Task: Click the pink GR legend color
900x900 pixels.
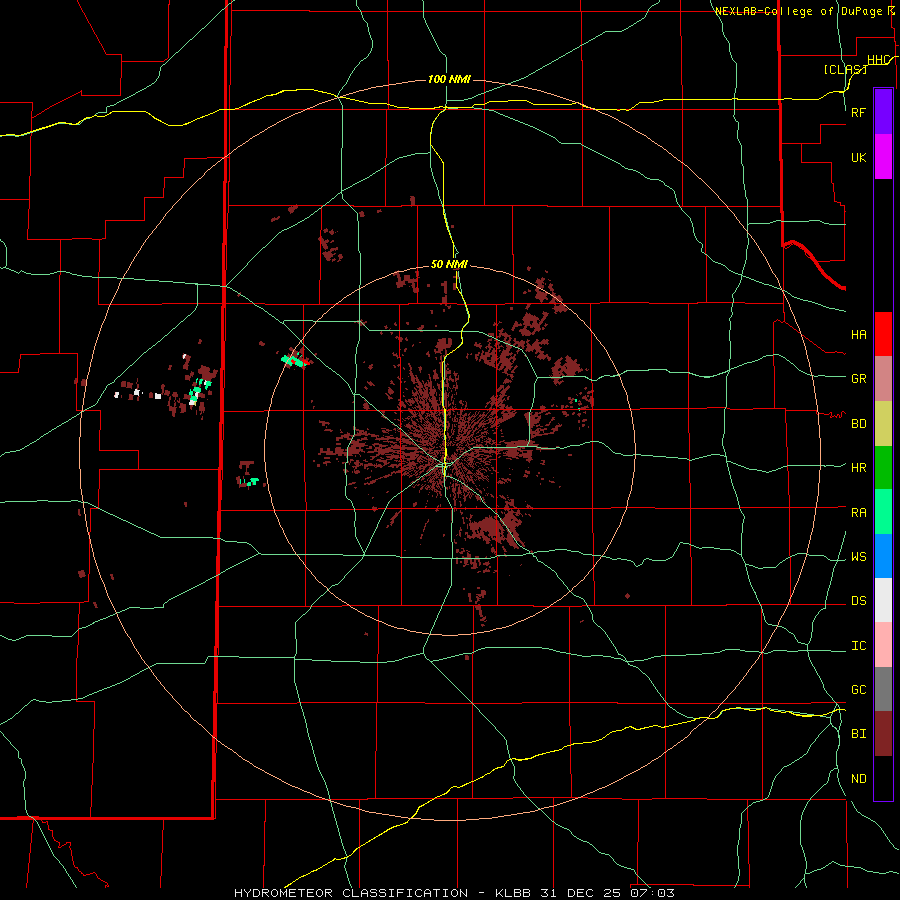Action: tap(883, 379)
